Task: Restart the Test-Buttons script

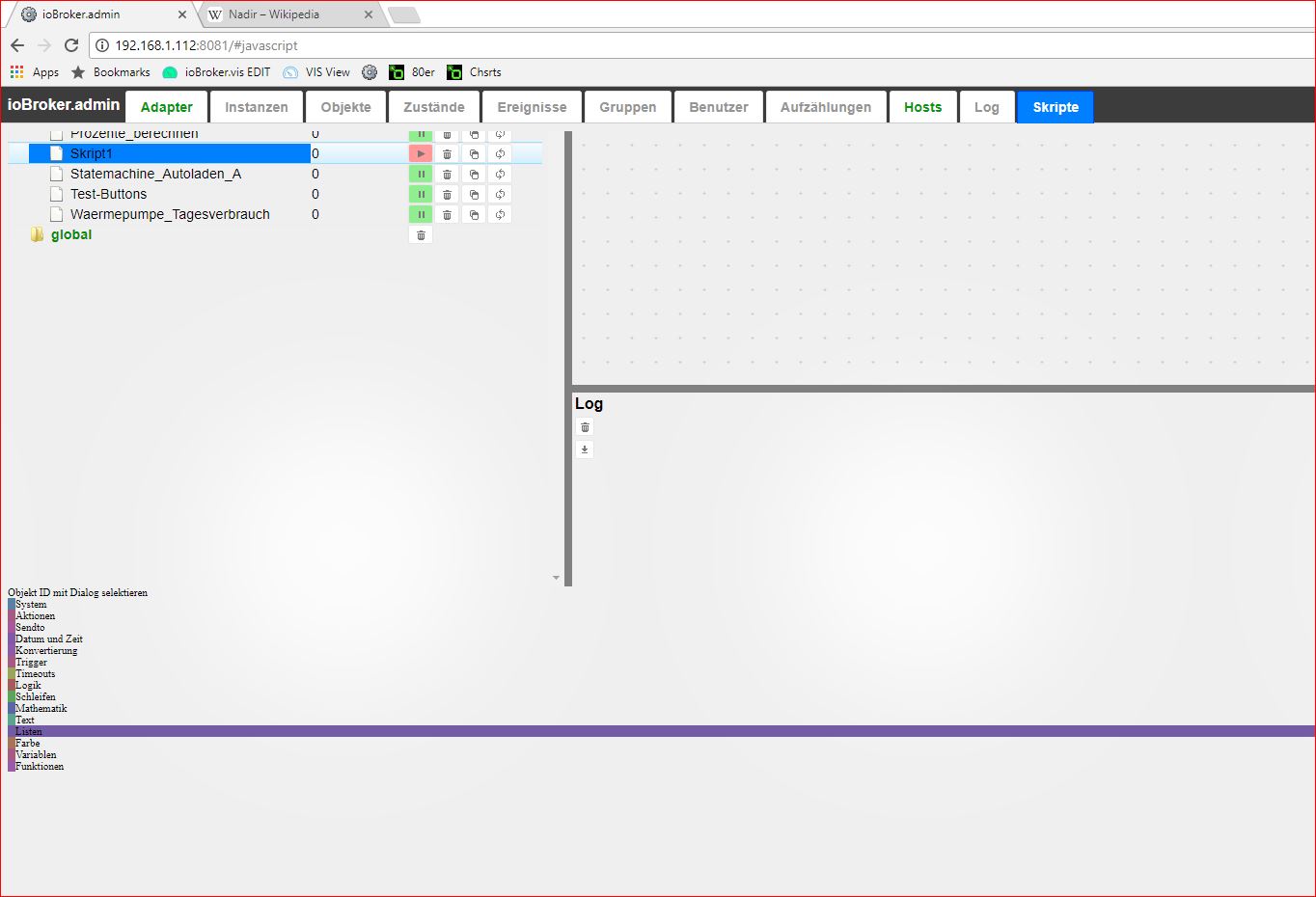Action: (x=500, y=194)
